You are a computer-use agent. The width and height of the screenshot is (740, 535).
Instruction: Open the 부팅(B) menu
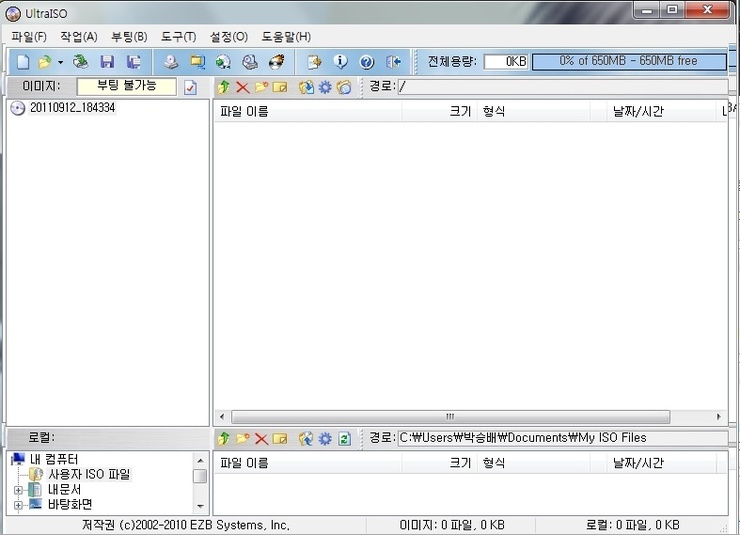pos(129,37)
